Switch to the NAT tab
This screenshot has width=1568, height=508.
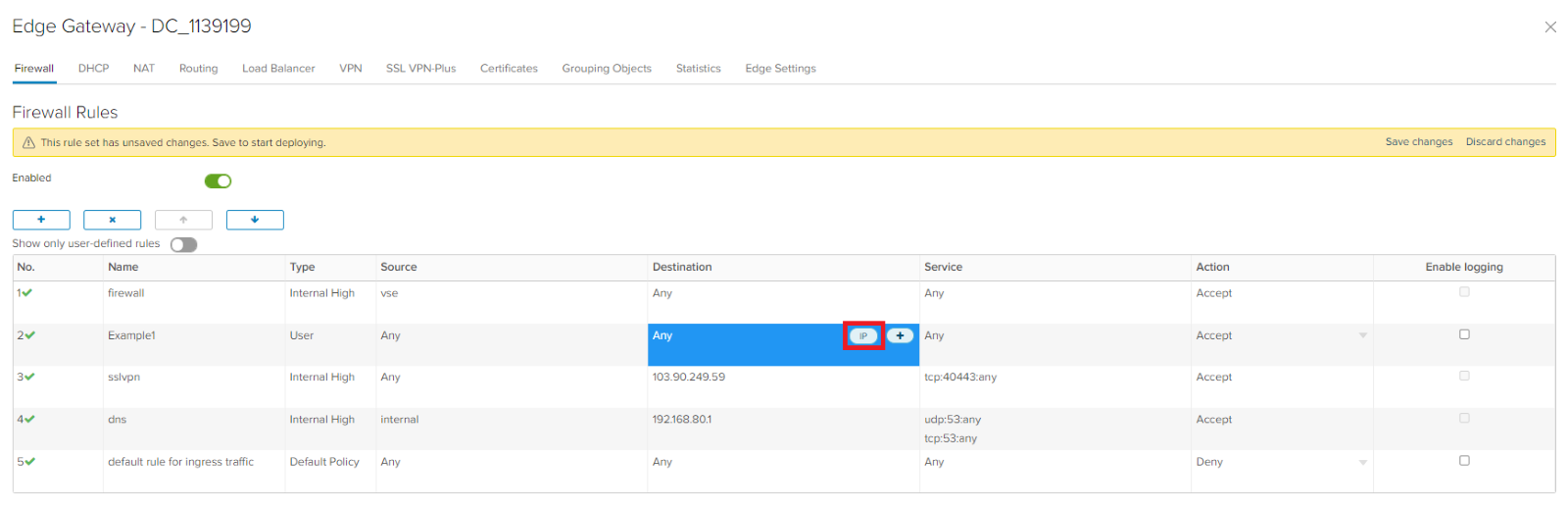point(144,69)
